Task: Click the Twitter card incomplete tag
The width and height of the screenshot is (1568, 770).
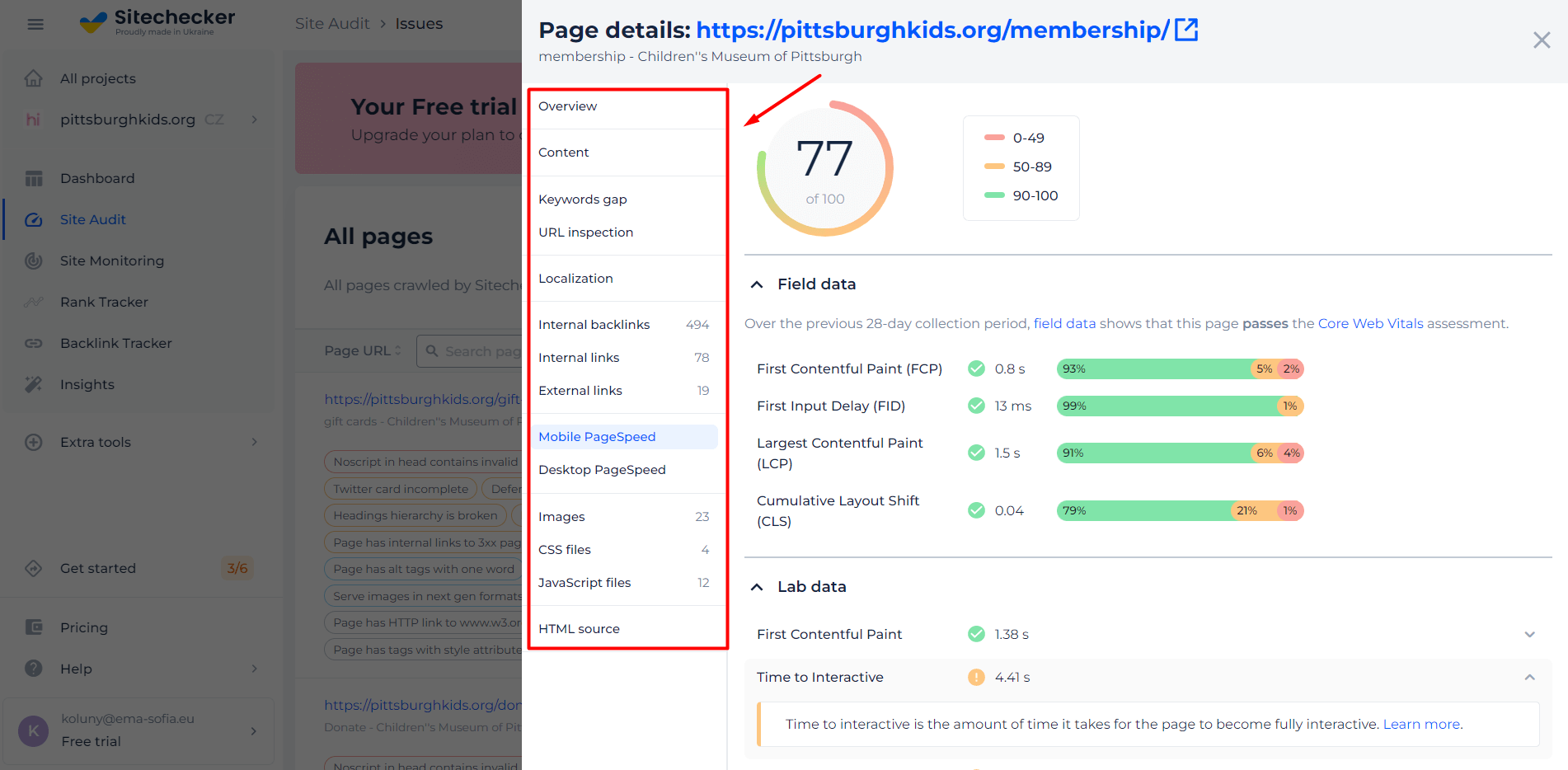Action: [401, 489]
